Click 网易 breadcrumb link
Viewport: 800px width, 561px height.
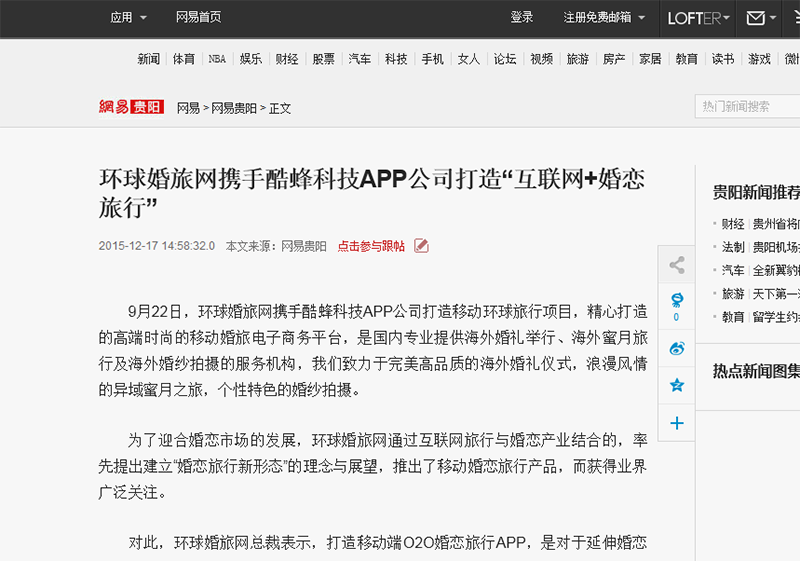[188, 108]
